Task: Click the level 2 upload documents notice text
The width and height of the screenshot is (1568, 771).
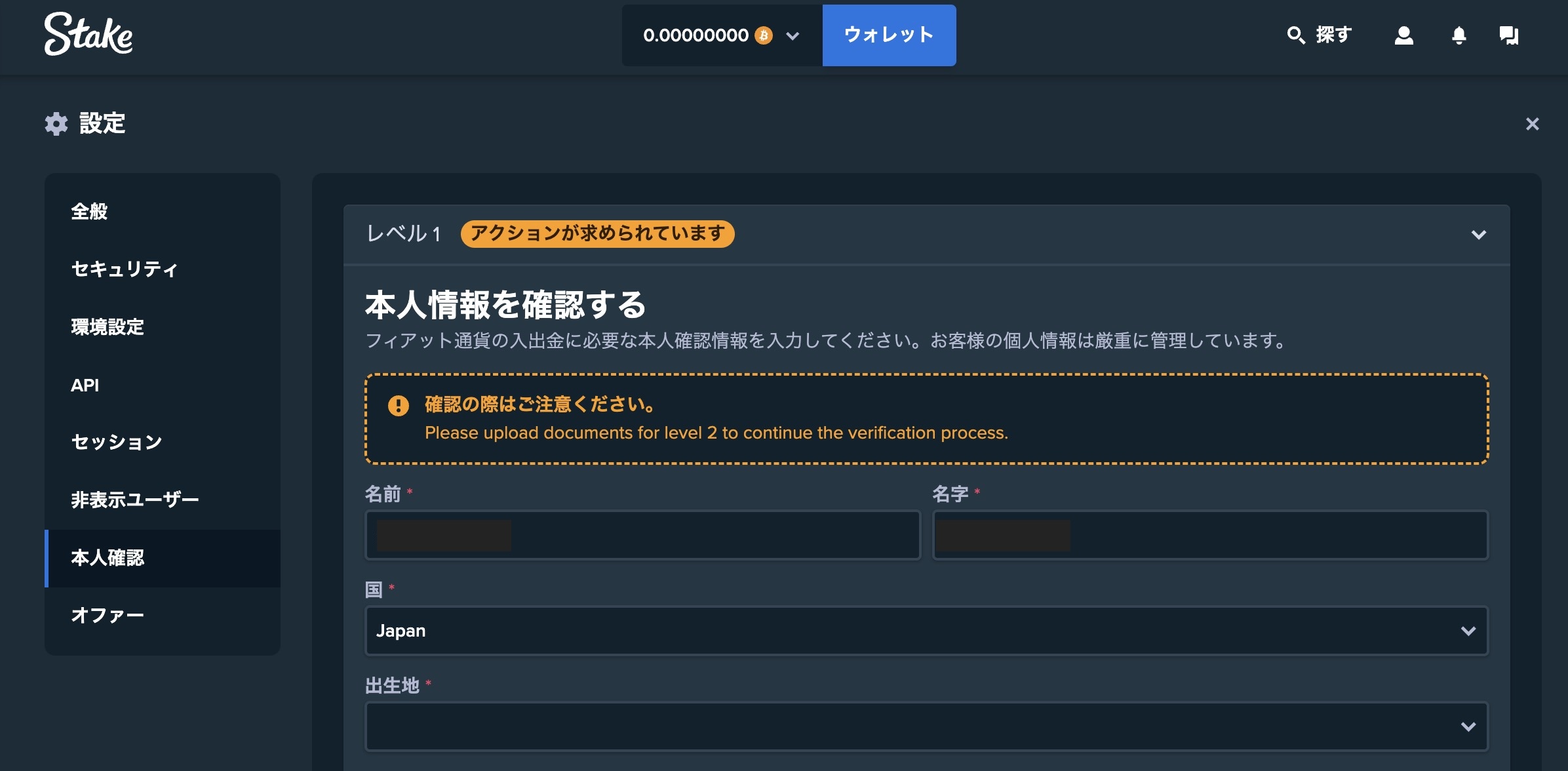Action: (716, 433)
